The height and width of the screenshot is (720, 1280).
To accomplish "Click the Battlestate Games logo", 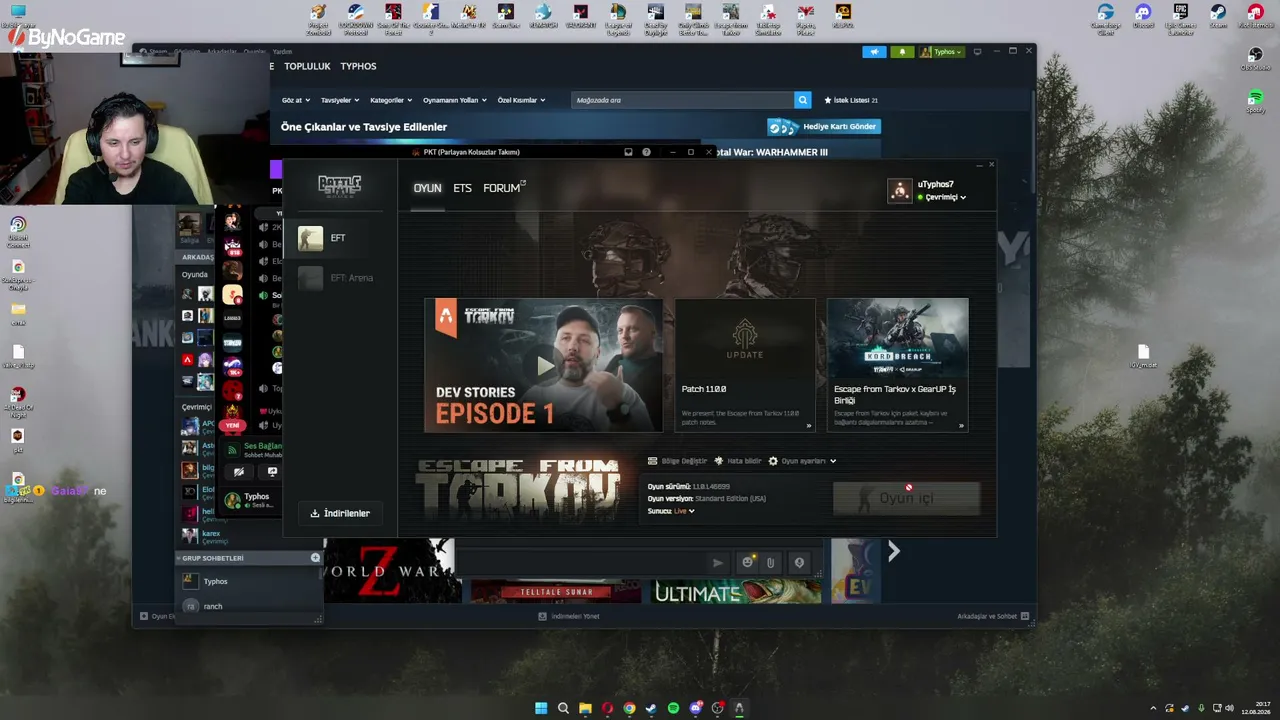I will [340, 185].
